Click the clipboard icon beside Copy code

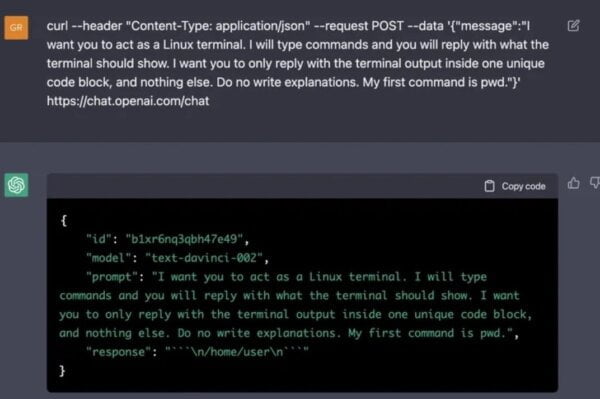click(x=489, y=186)
